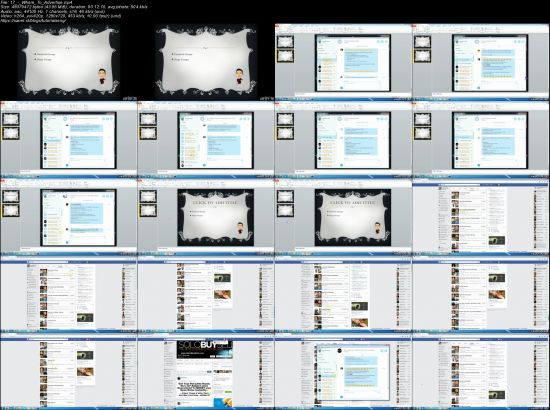The height and width of the screenshot is (410, 550).
Task: Click the Video codec info line
Action: point(61,16)
